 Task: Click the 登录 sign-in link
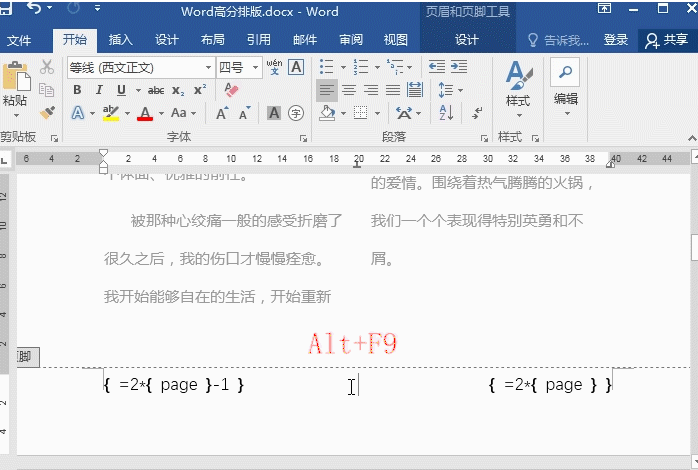point(616,40)
